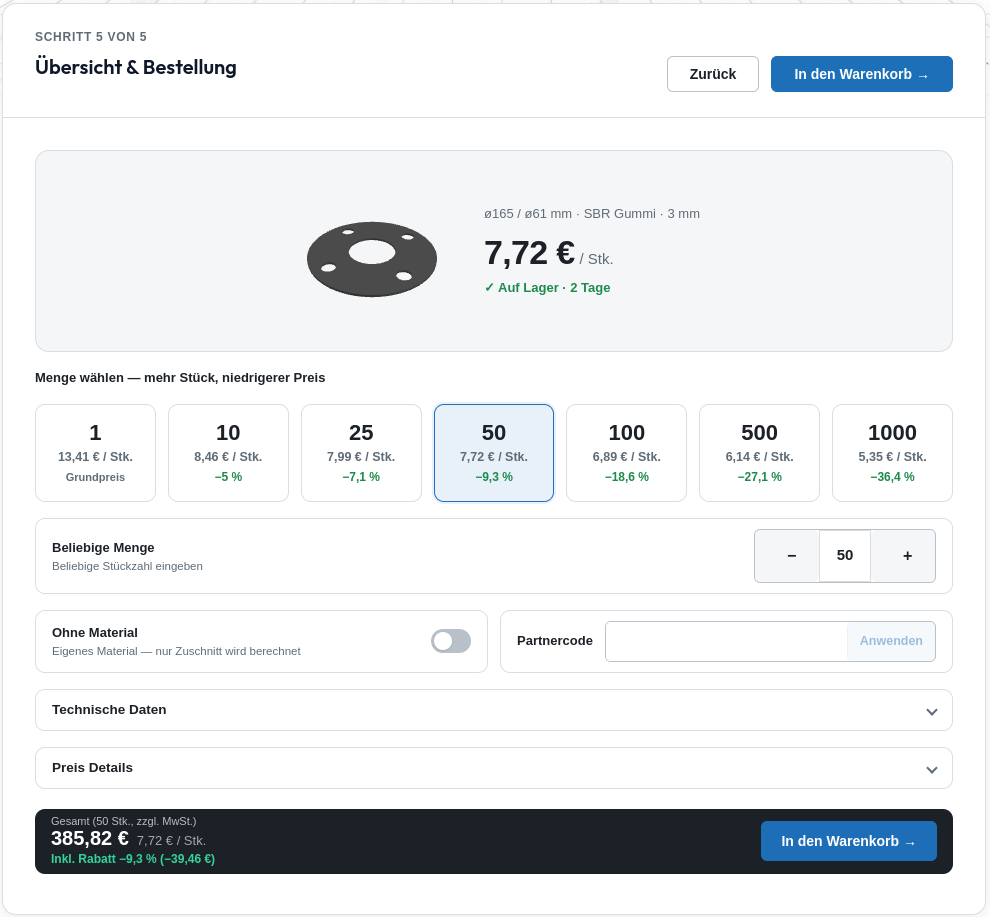The image size is (990, 917).
Task: Click the Übersicht & Bestellung heading
Action: click(136, 67)
